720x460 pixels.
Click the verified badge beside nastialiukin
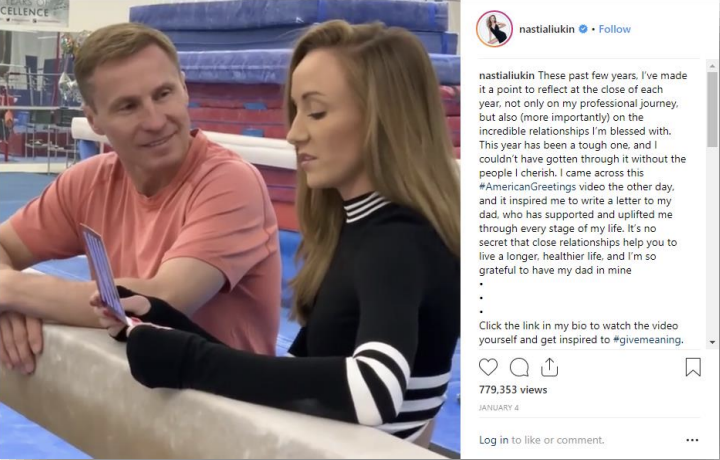tap(583, 29)
